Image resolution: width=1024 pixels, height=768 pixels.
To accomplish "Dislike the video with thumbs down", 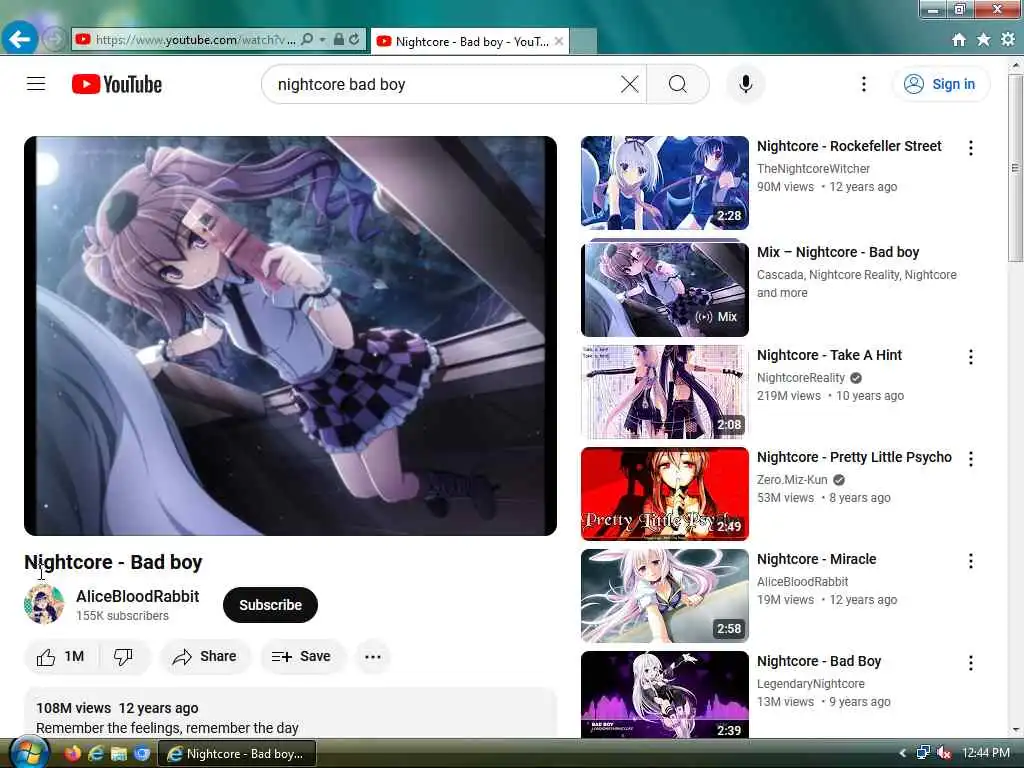I will click(123, 656).
